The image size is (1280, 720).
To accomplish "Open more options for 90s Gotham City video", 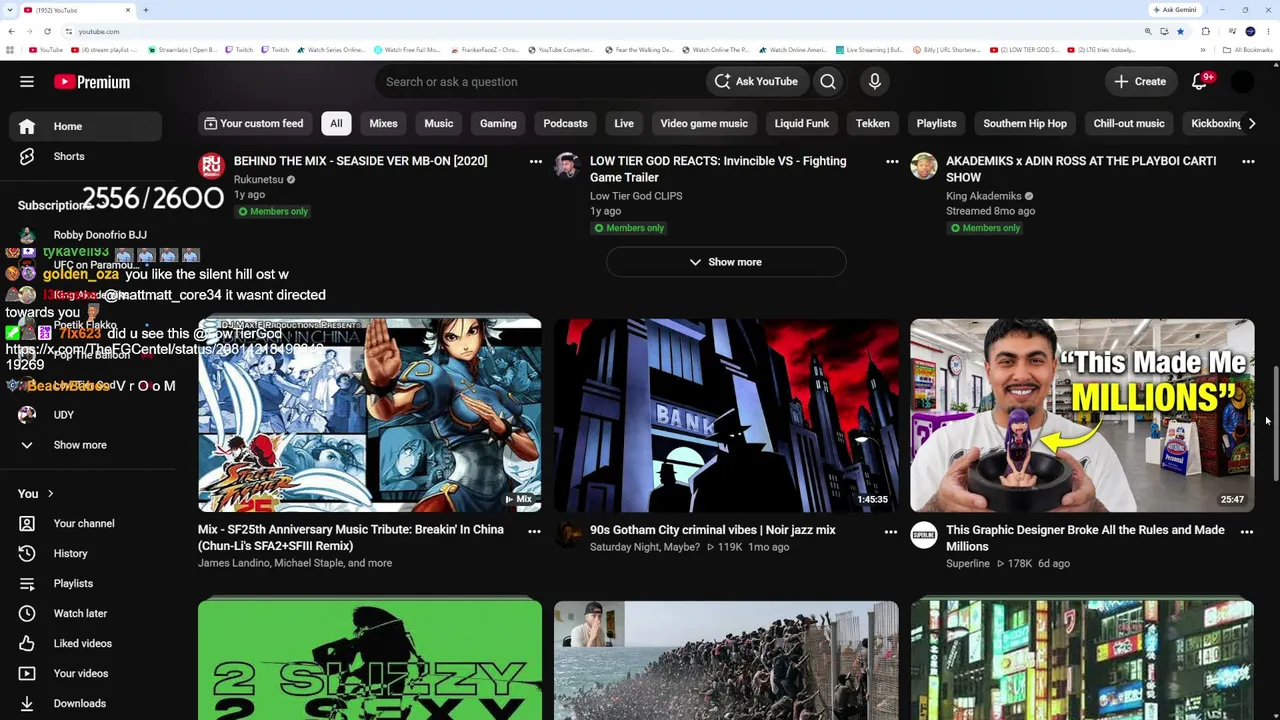I will point(891,531).
